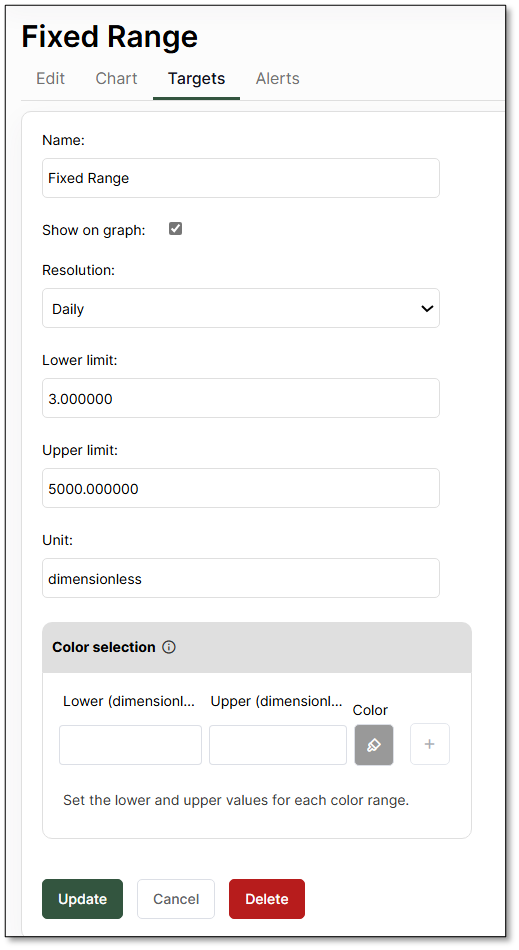Click the Lower limit field showing 3.000000

click(x=240, y=398)
